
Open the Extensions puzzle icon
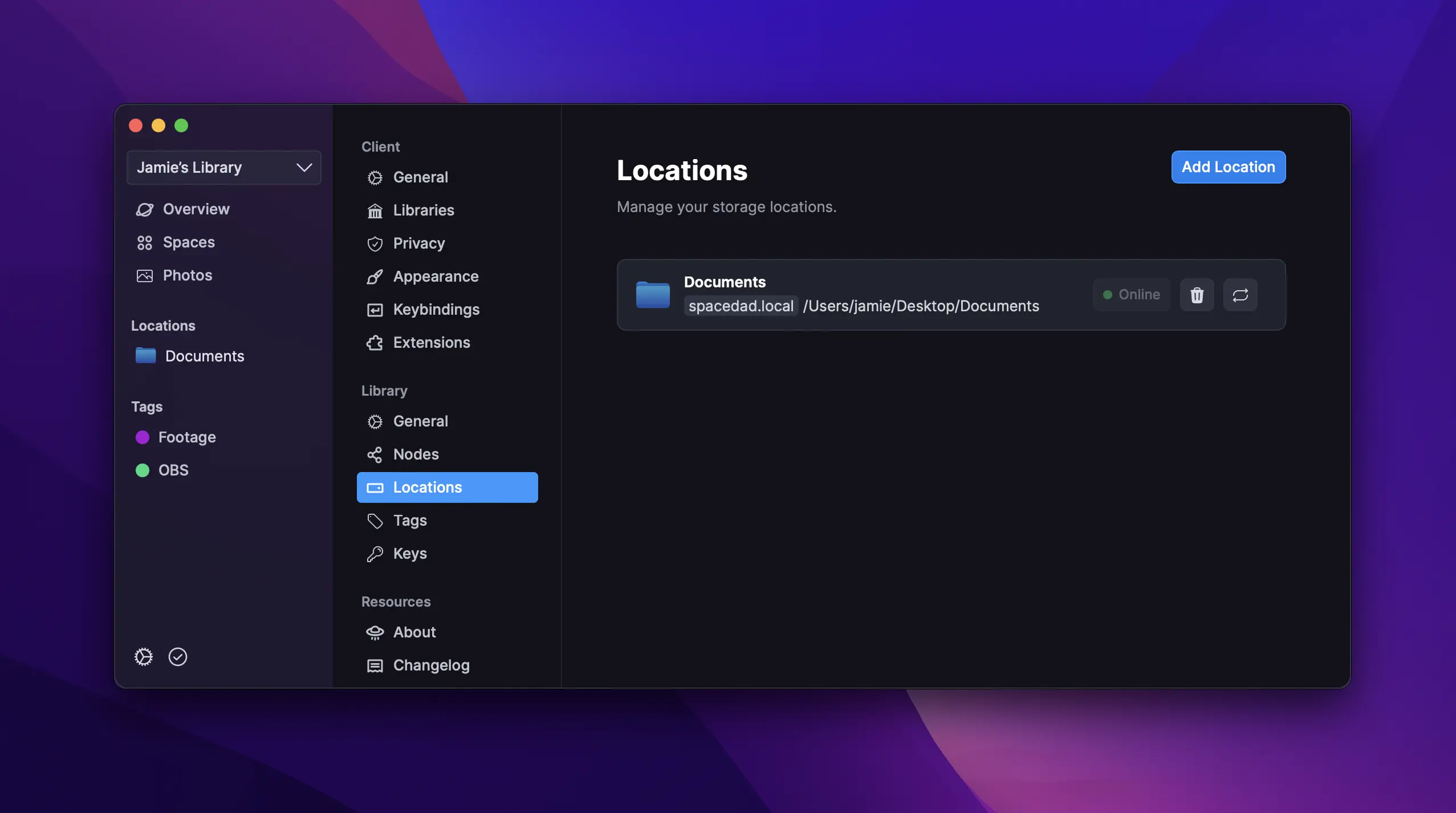[375, 343]
